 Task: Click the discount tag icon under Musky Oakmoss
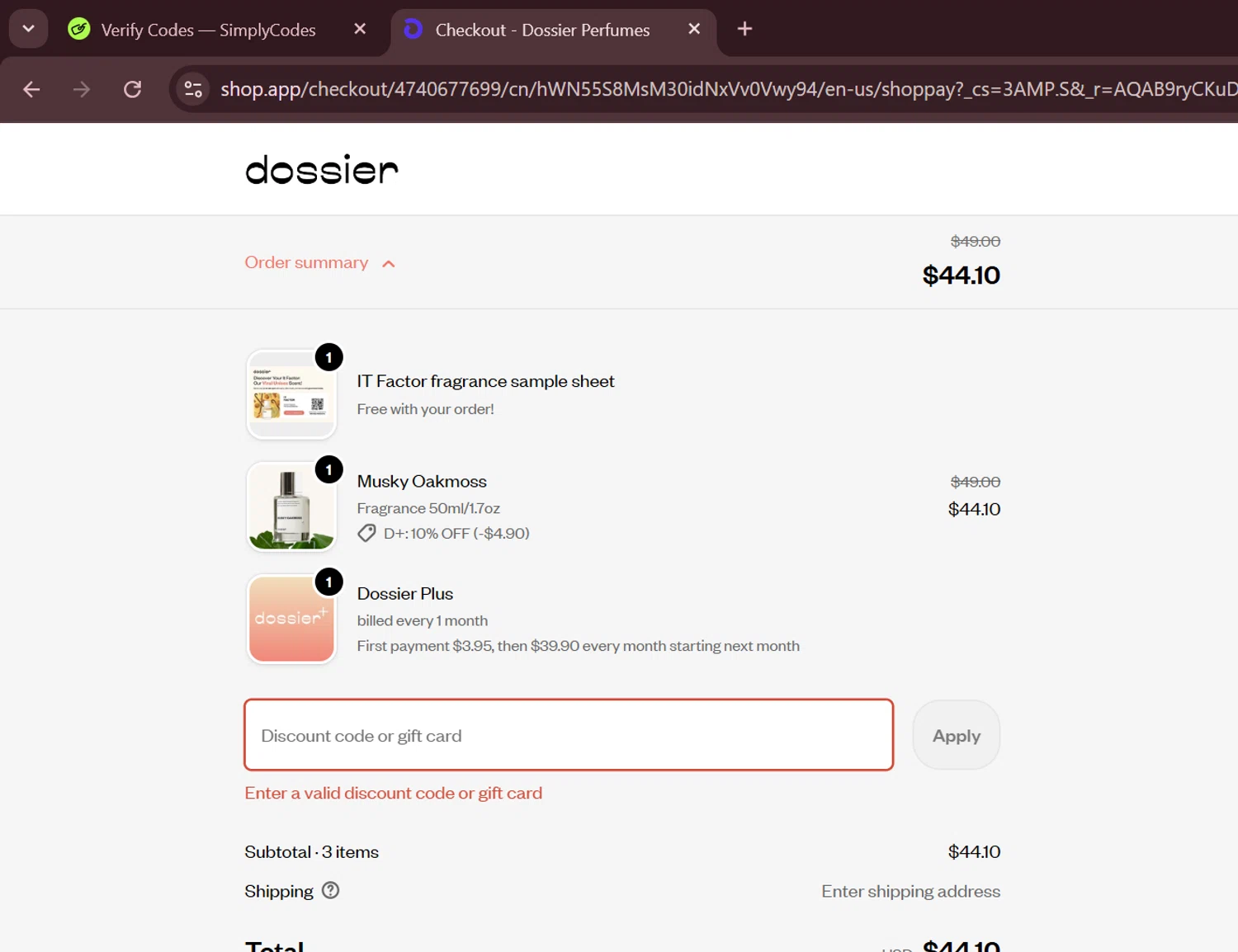[366, 534]
